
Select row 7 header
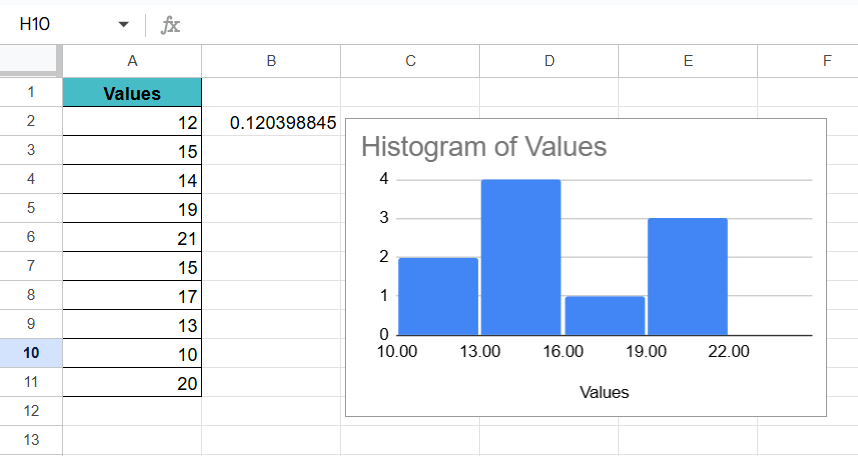[x=31, y=266]
